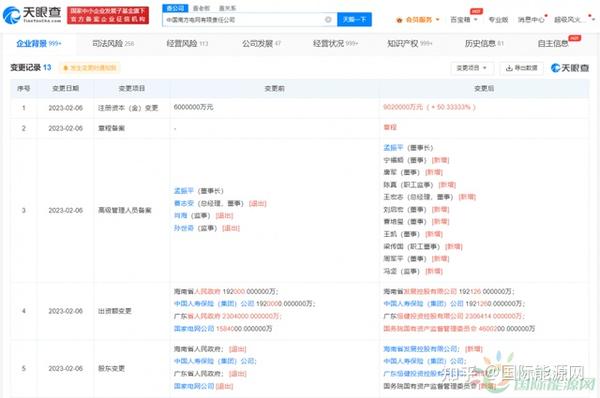Switch to the 自主信息 tab
Image resolution: width=600 pixels, height=398 pixels.
[553, 44]
